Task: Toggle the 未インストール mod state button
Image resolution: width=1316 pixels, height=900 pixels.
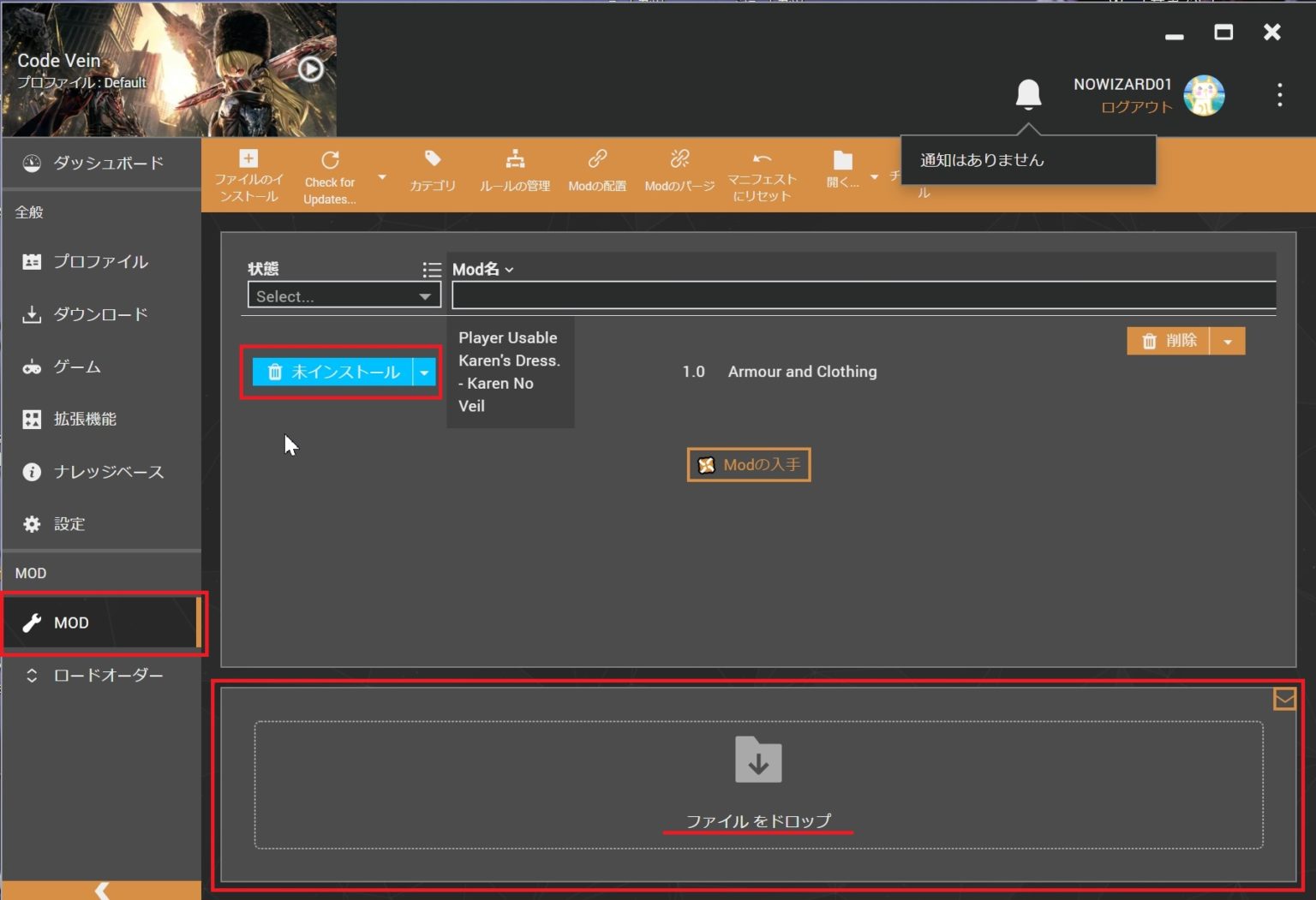Action: (x=333, y=372)
